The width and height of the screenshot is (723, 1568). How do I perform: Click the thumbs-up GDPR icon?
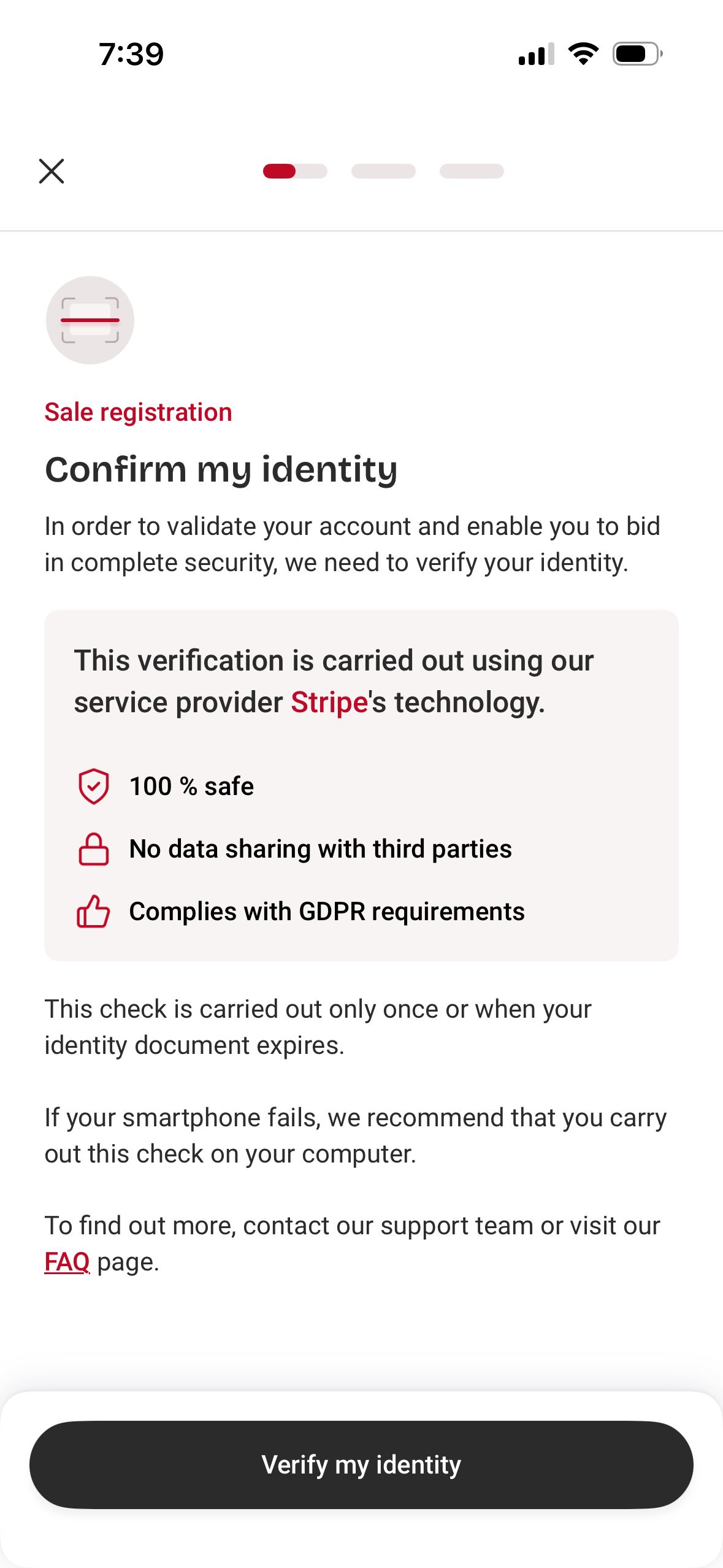(x=93, y=912)
